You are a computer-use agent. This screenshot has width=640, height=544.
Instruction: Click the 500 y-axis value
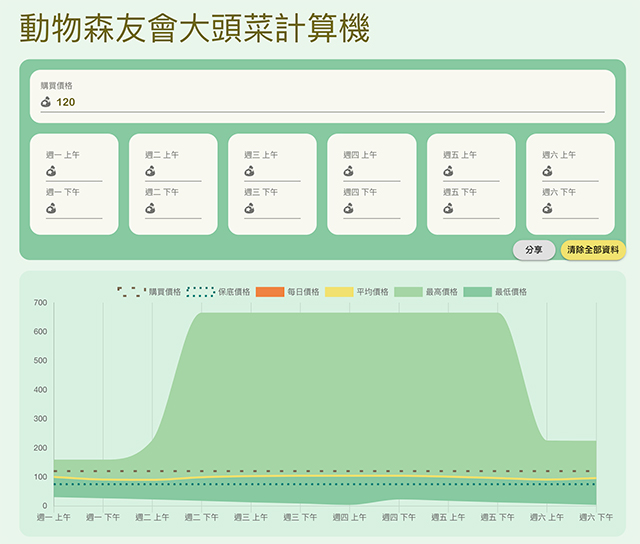[40, 361]
